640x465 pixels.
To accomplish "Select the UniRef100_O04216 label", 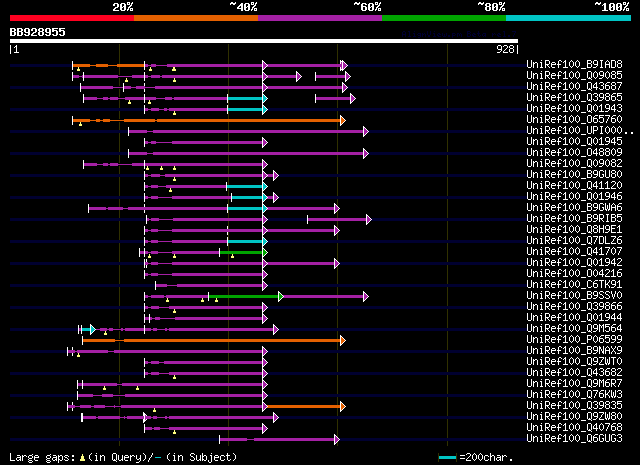I will coord(574,274).
